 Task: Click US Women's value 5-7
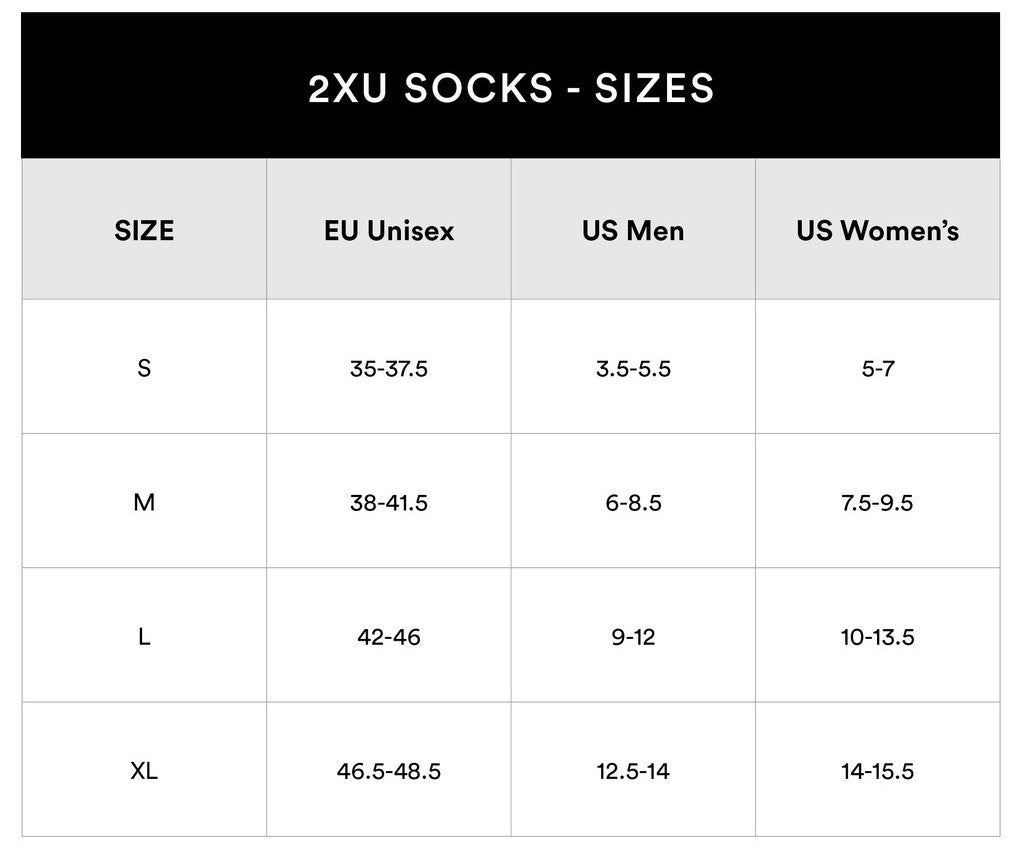point(877,368)
